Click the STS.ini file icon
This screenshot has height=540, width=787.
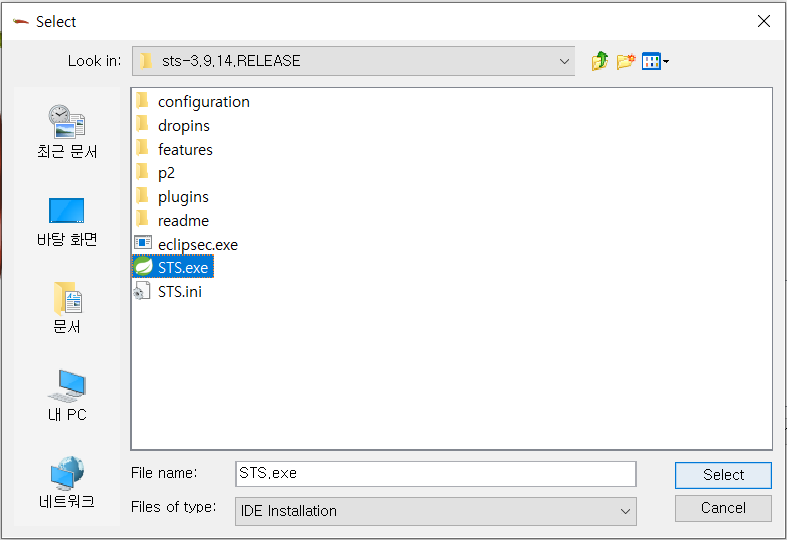click(x=142, y=291)
